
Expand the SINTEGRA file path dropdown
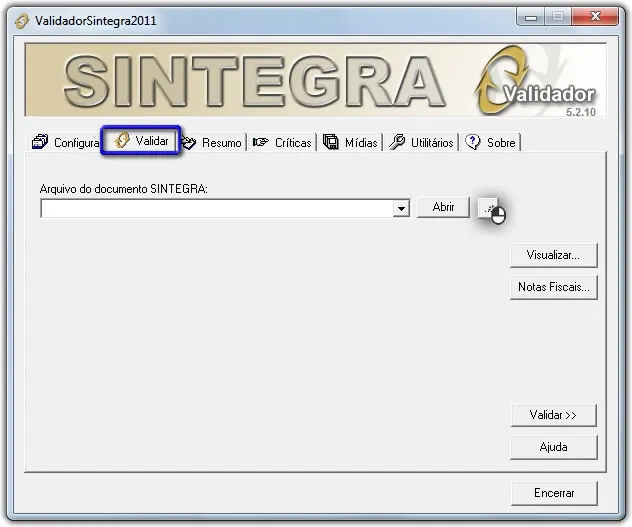[401, 208]
